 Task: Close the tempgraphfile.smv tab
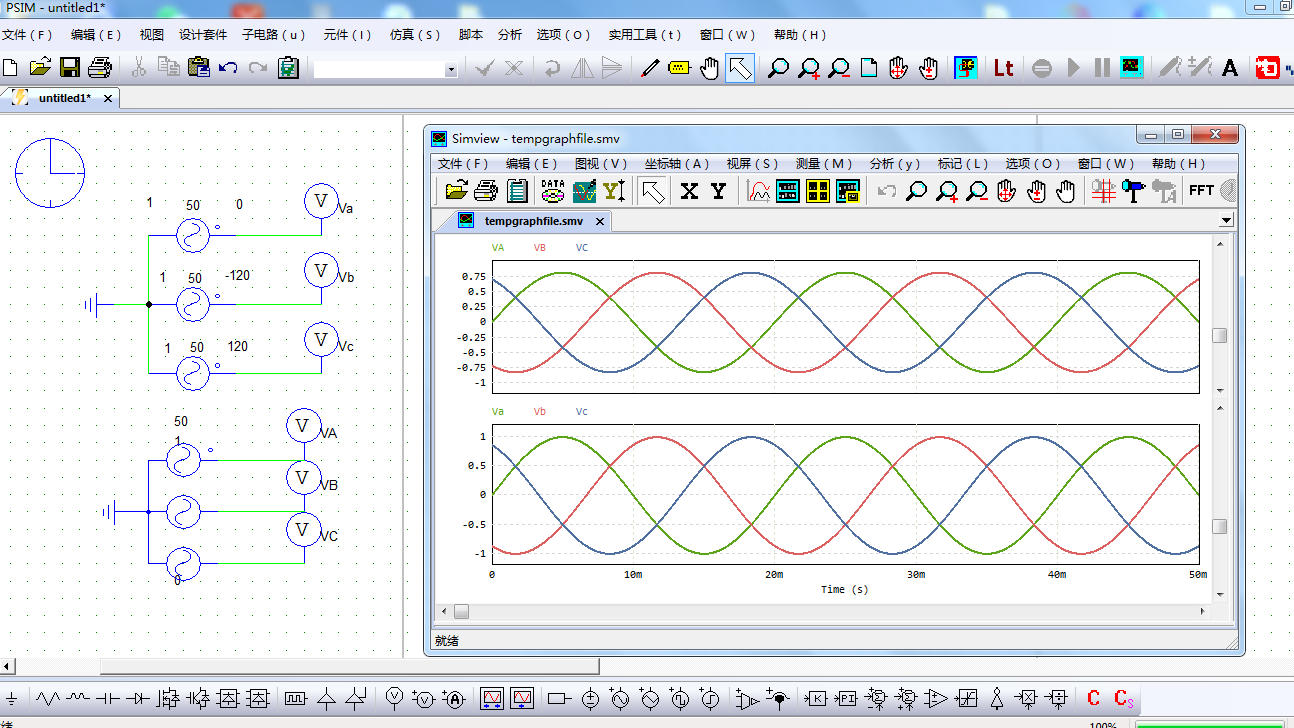[600, 221]
